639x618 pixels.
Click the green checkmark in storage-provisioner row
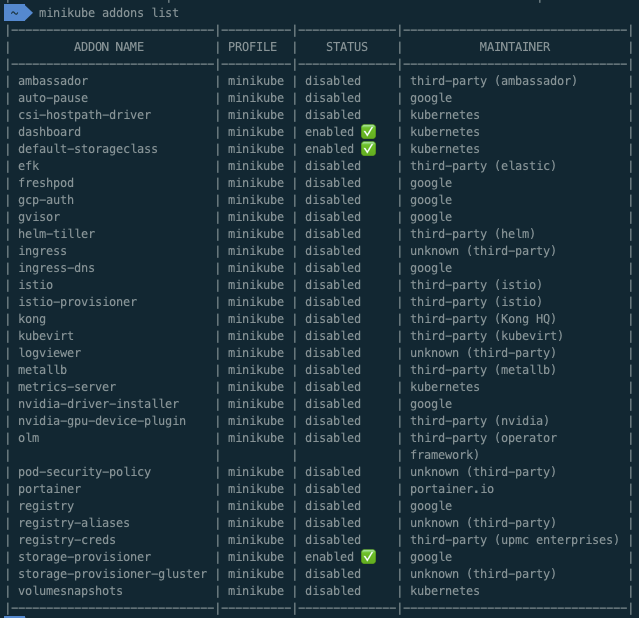(x=368, y=556)
